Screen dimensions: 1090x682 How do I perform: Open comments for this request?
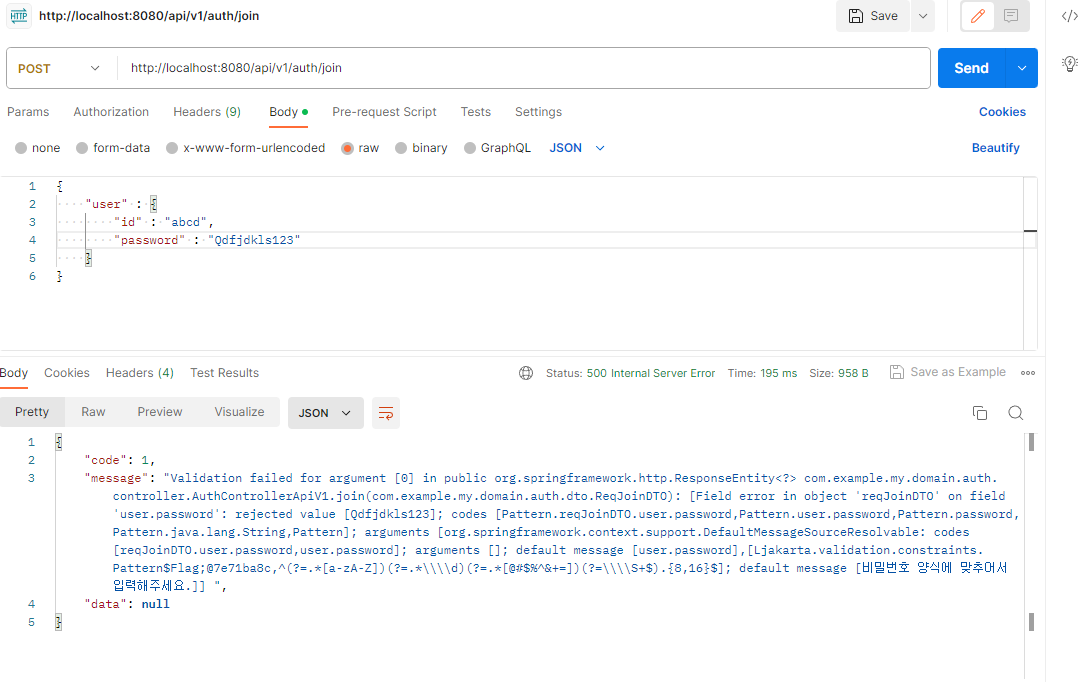(x=1013, y=16)
